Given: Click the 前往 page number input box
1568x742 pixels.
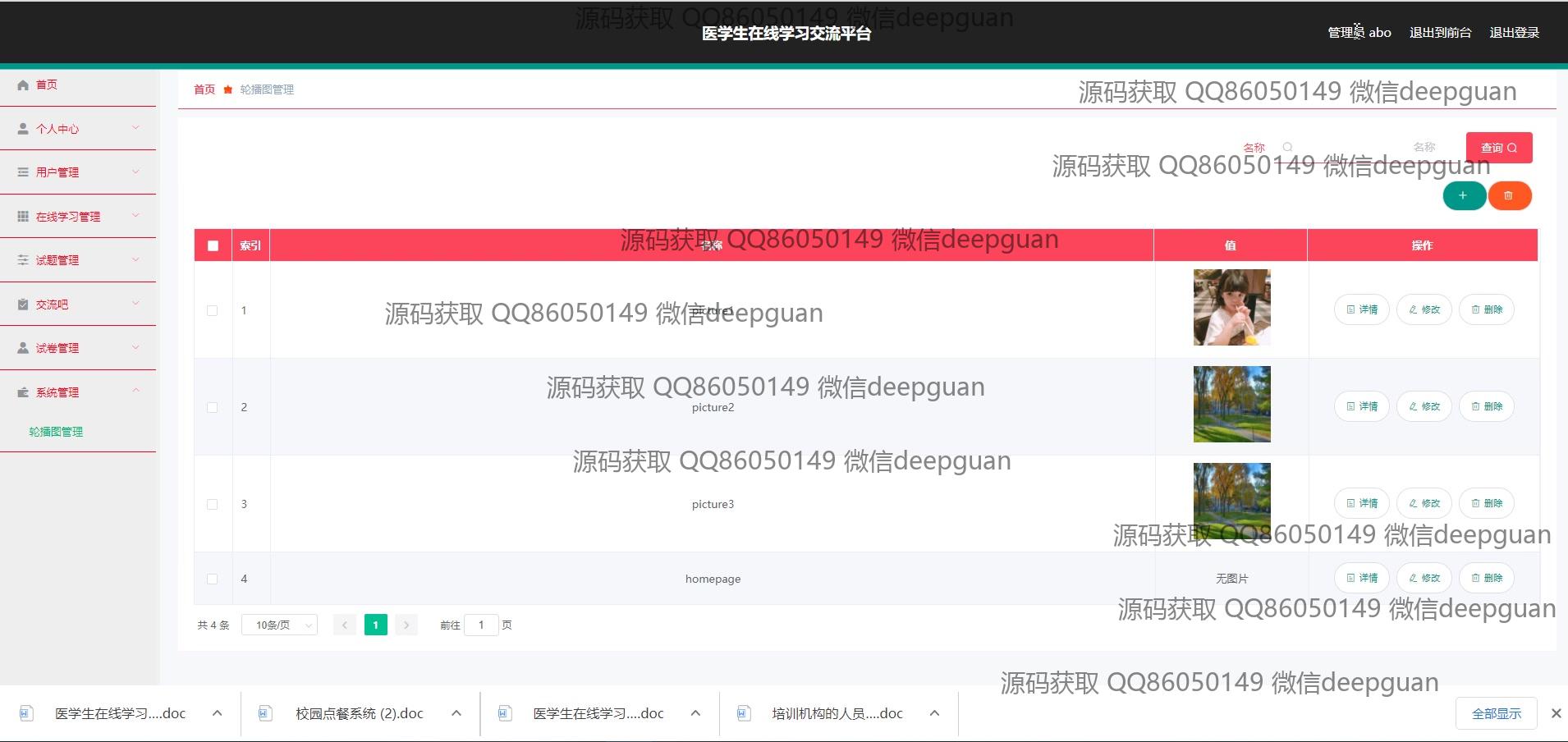Looking at the screenshot, I should click(481, 625).
